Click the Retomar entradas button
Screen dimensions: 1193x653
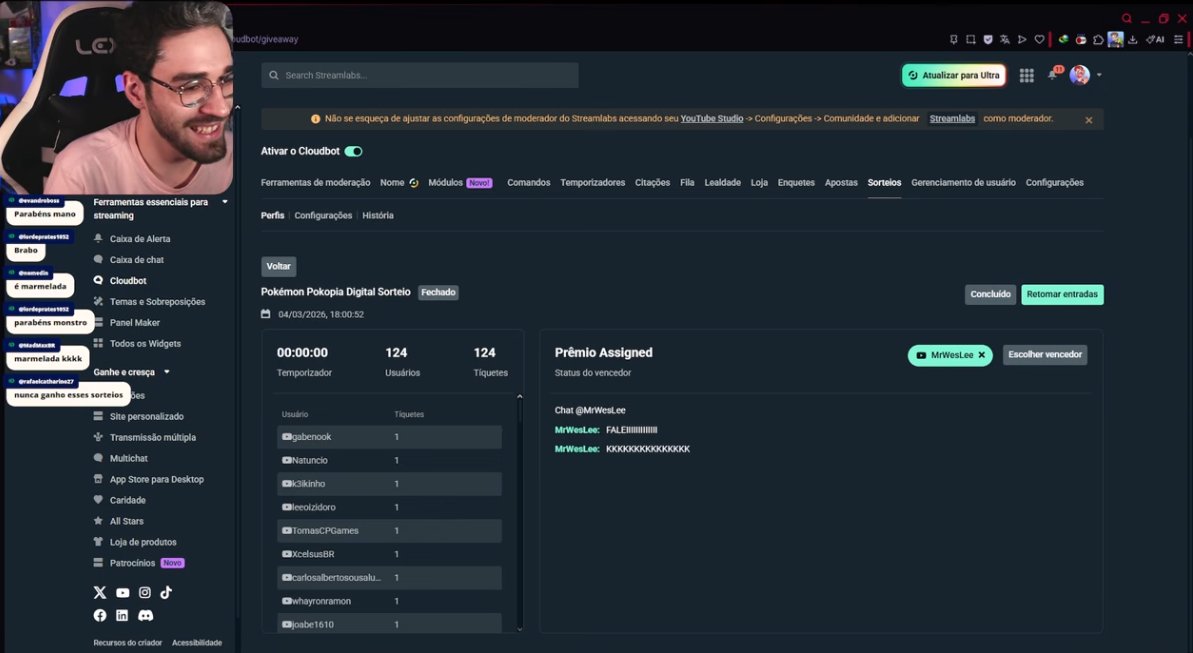(x=1062, y=294)
